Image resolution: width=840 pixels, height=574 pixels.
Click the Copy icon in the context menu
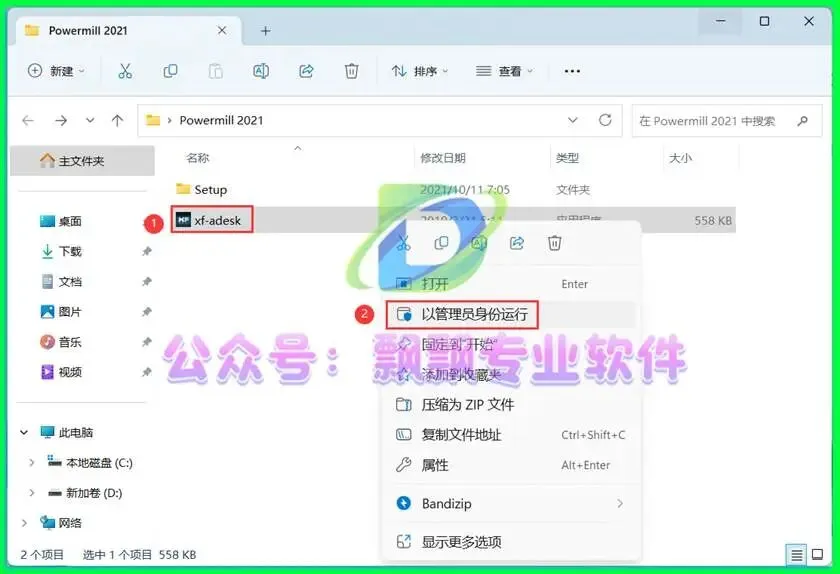pyautogui.click(x=441, y=243)
